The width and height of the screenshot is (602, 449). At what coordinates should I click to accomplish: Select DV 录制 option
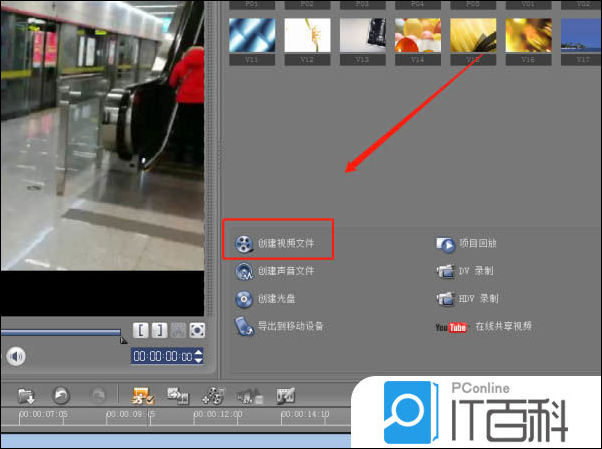tap(476, 271)
